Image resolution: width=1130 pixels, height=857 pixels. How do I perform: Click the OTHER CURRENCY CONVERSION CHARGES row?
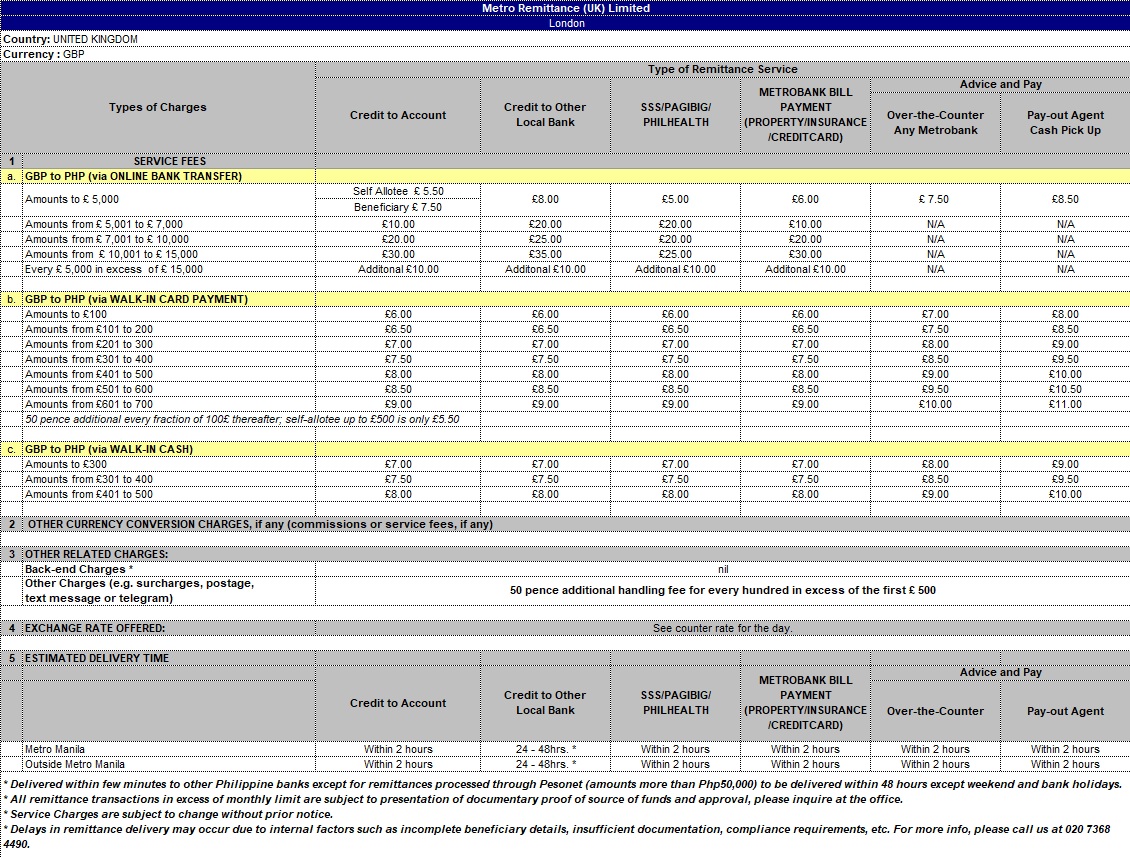(x=259, y=524)
